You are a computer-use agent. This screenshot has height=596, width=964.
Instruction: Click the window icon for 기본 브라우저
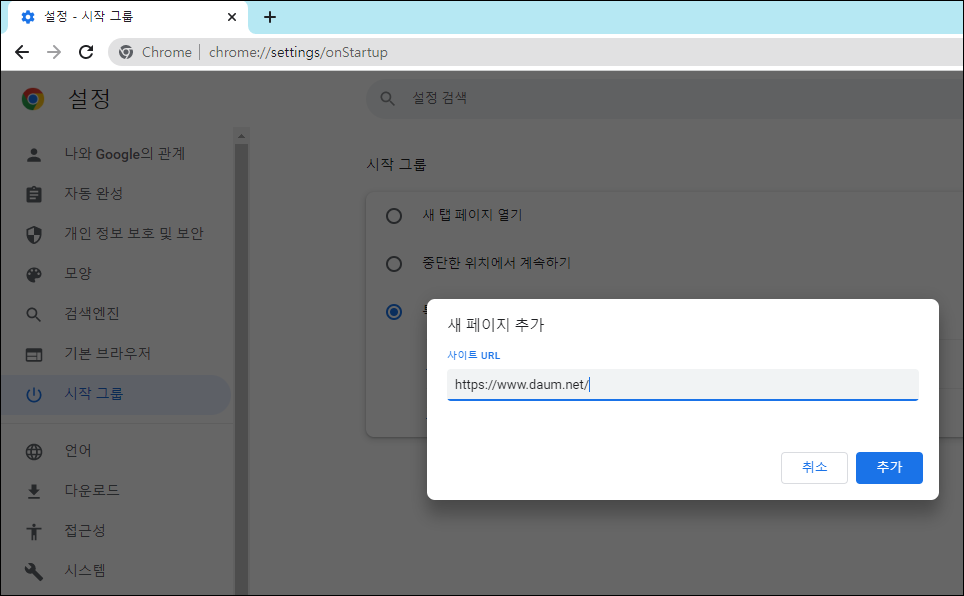pyautogui.click(x=34, y=355)
